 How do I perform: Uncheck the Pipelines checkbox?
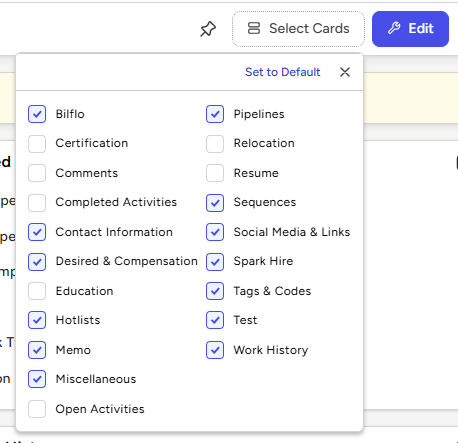tap(215, 114)
